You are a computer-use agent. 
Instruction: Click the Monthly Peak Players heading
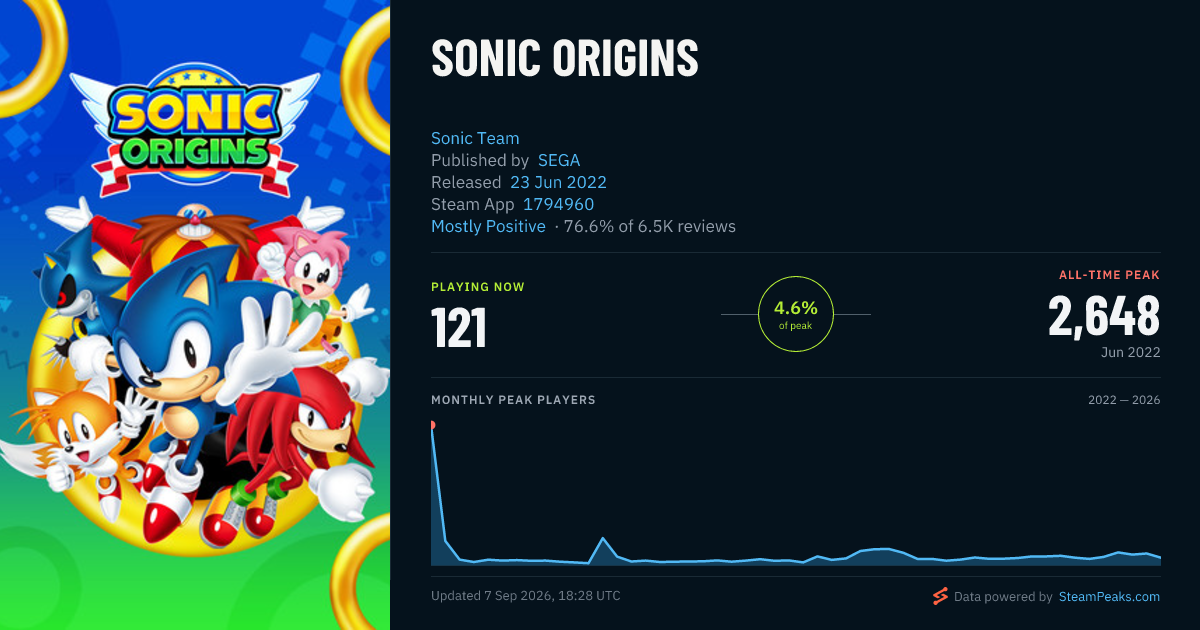tap(513, 400)
